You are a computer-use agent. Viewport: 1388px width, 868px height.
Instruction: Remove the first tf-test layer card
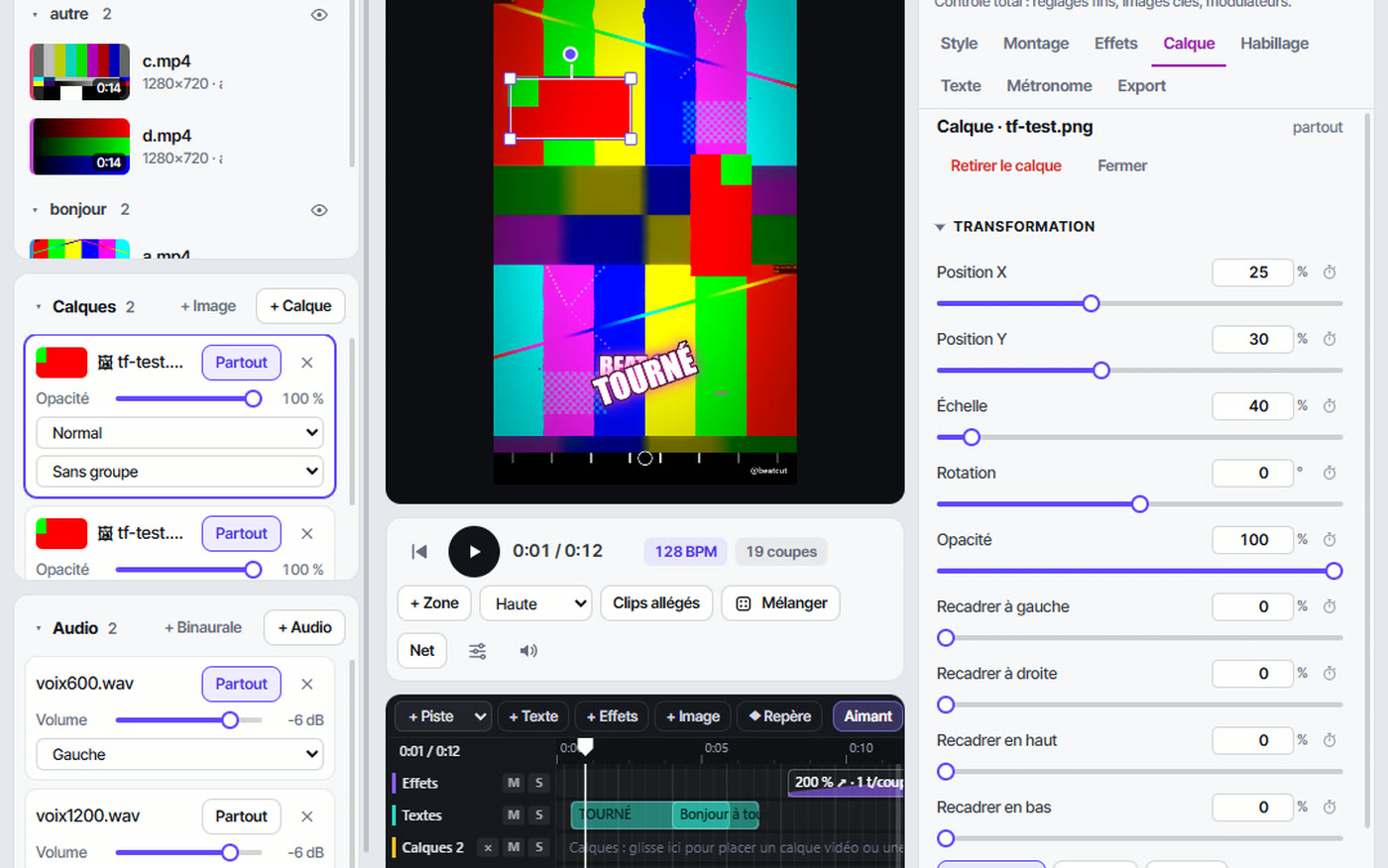click(307, 363)
